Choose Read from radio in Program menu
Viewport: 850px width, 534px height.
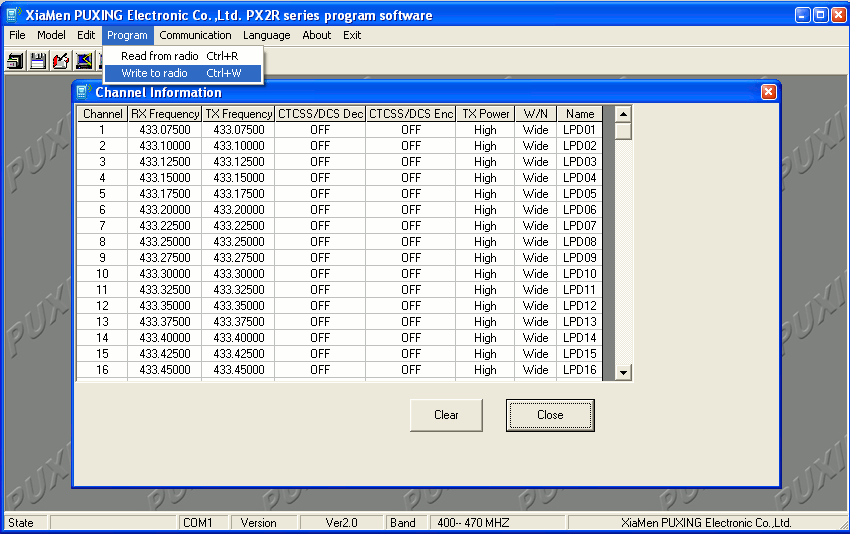click(x=182, y=56)
